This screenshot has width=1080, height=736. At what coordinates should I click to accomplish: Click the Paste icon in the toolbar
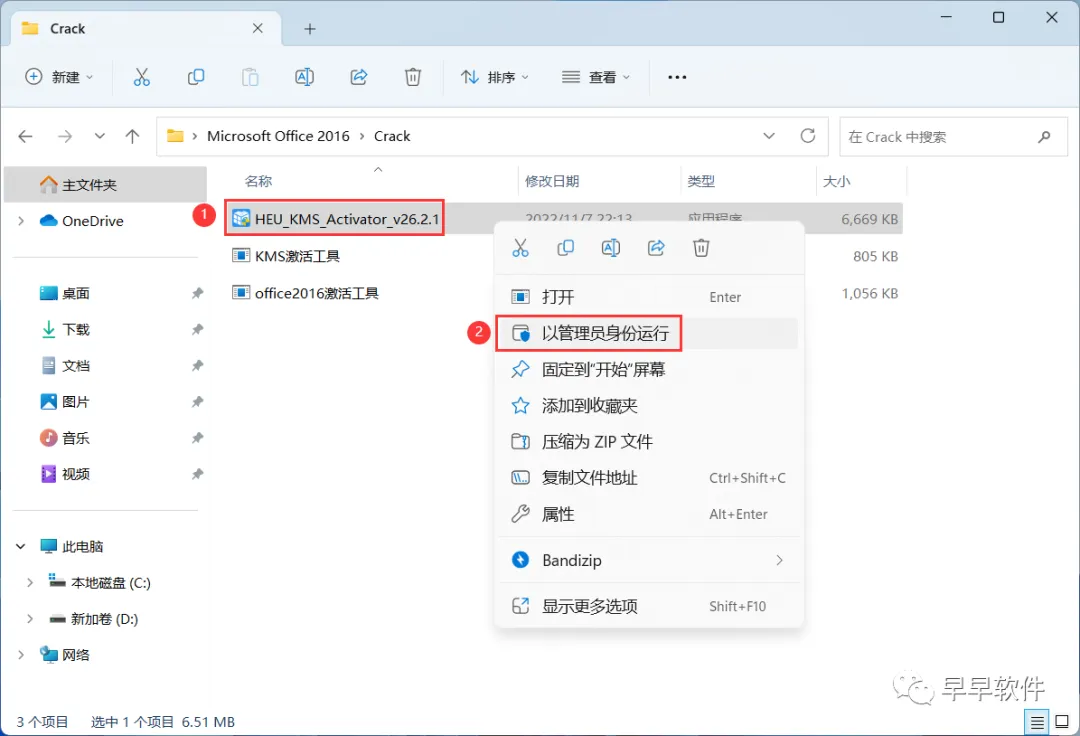pyautogui.click(x=250, y=77)
